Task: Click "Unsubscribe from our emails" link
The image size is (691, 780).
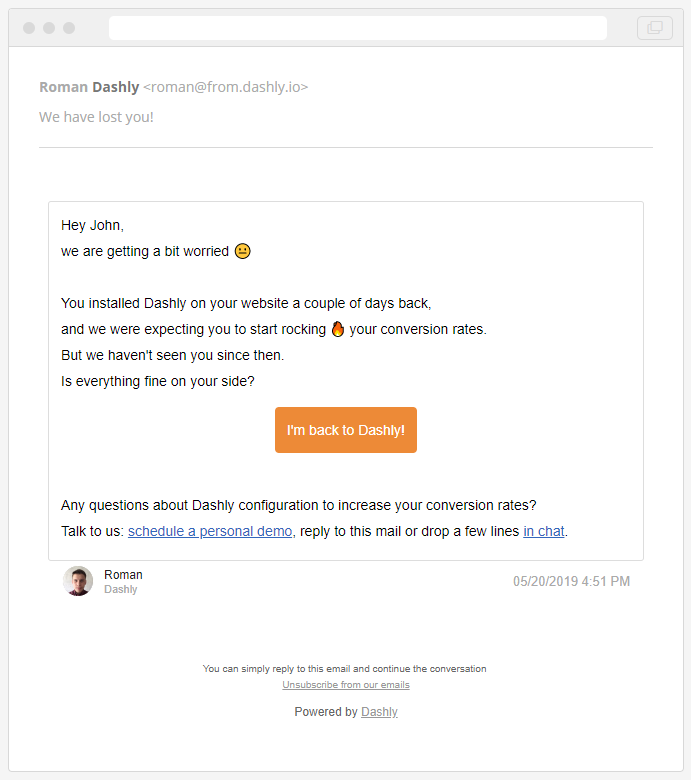Action: [346, 685]
